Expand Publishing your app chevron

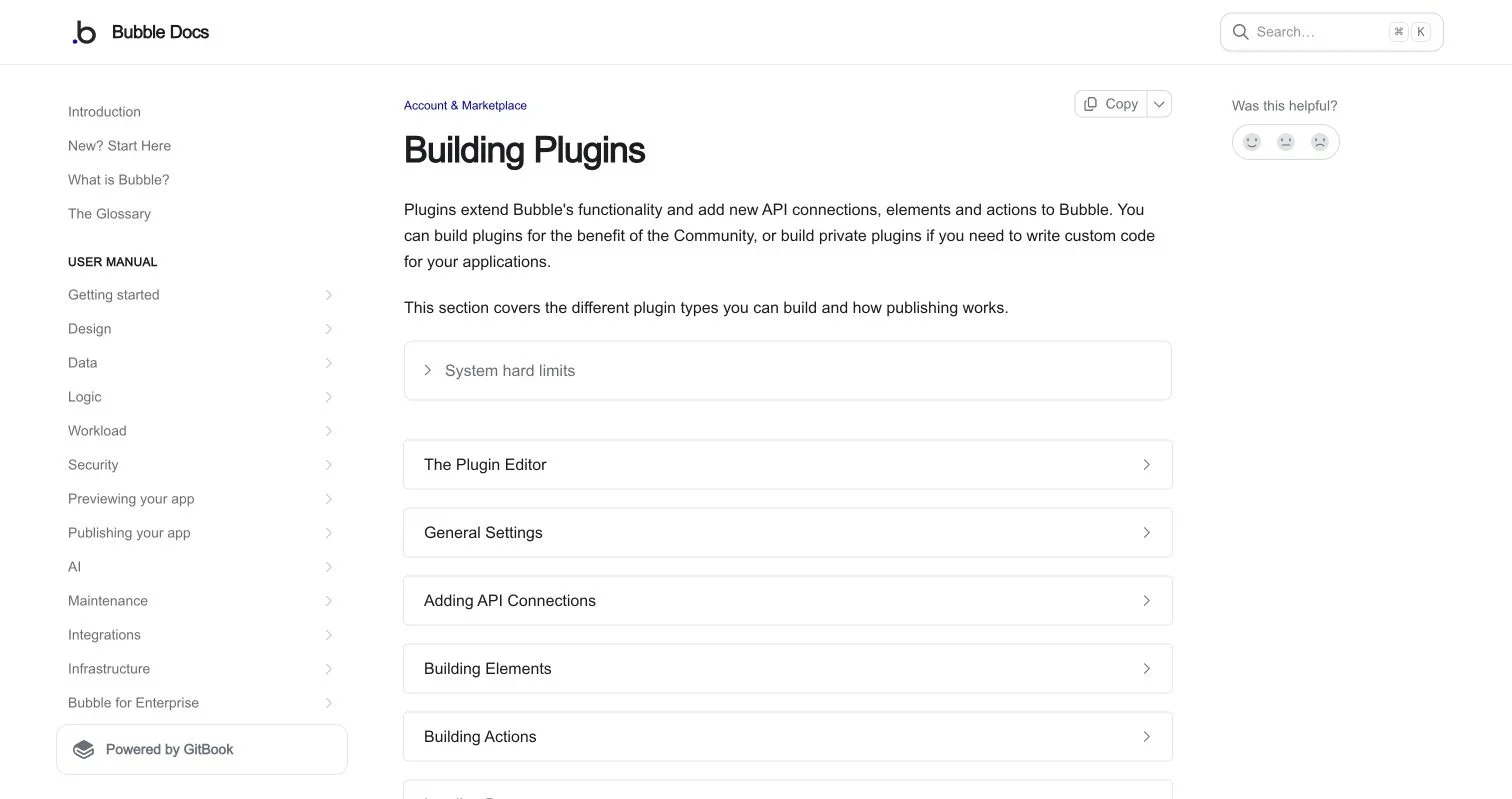coord(329,533)
